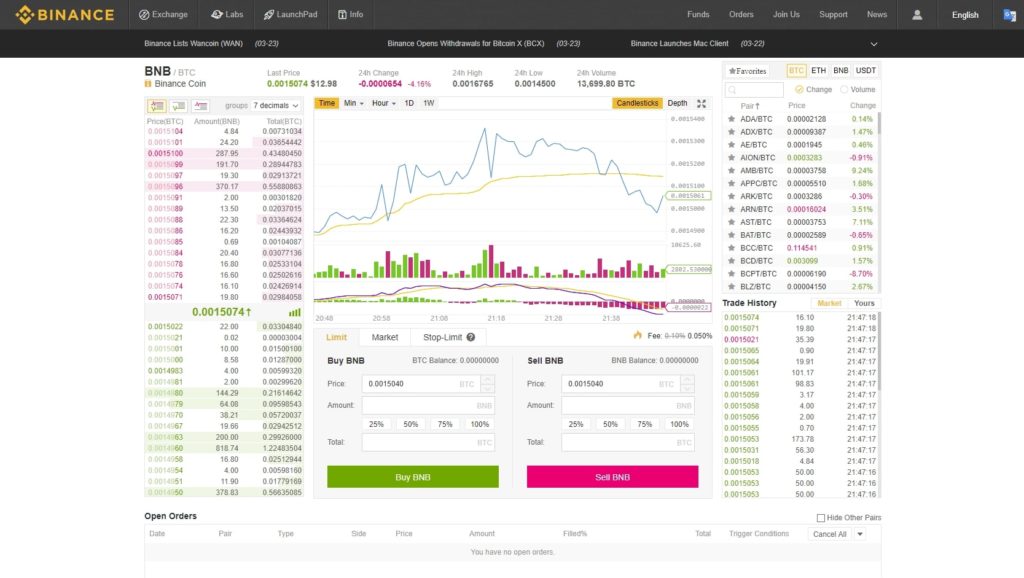Open the Cancel All dropdown arrow
Screen dimensions: 1024x578
(860, 534)
